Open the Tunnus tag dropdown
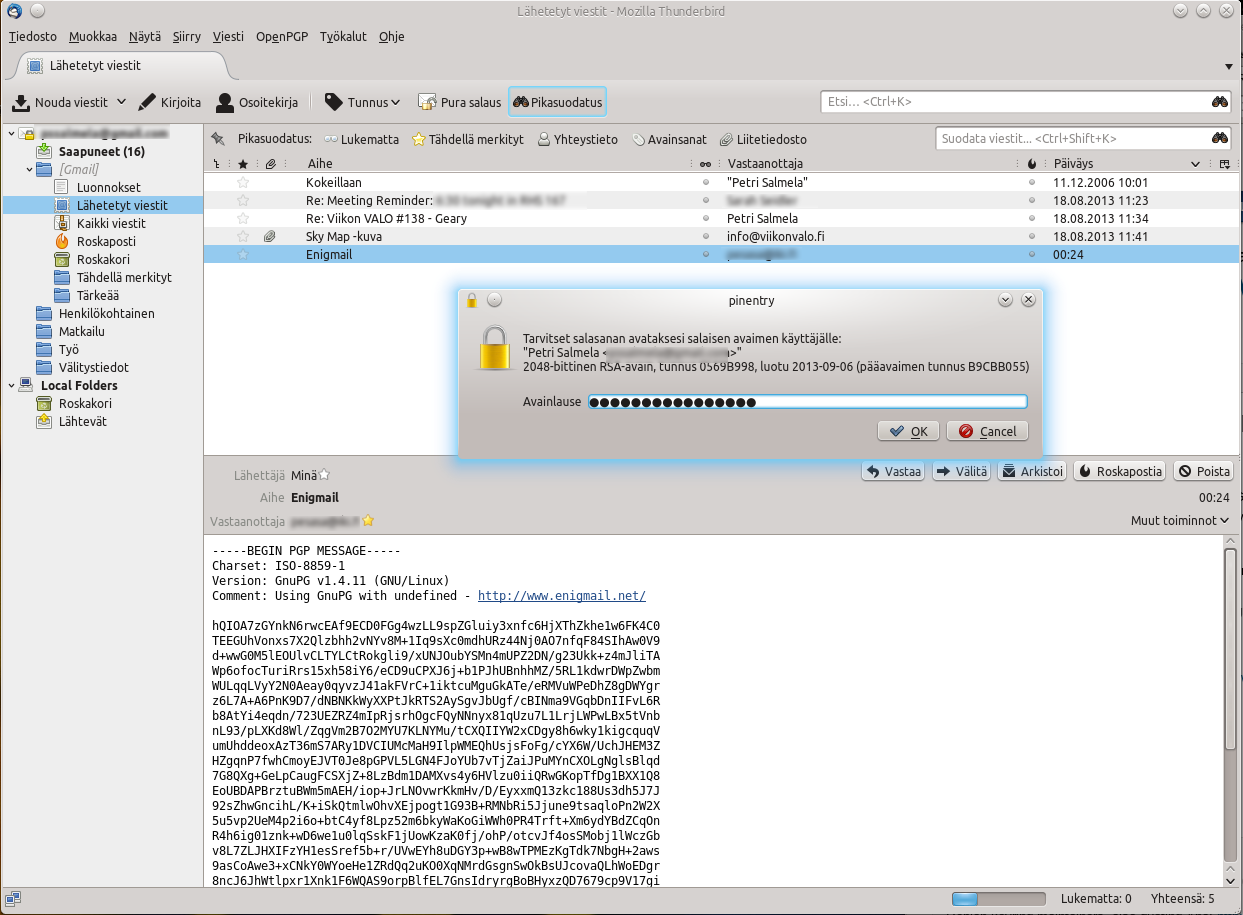The width and height of the screenshot is (1243, 915). click(363, 102)
